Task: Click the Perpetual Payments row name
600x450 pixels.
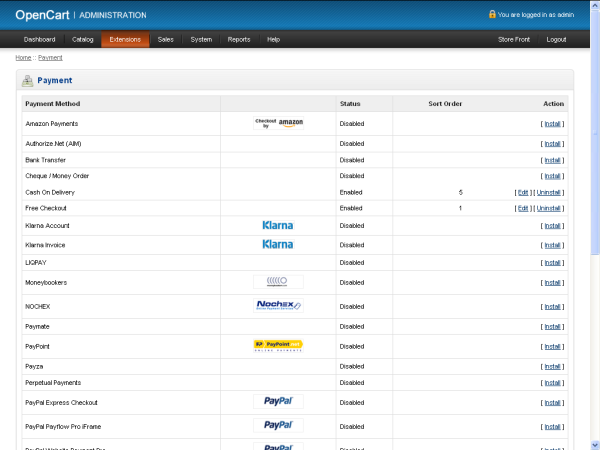Action: (53, 383)
